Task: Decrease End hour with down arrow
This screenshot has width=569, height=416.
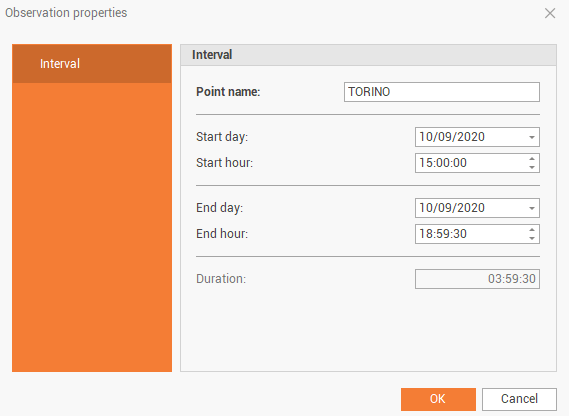Action: (x=532, y=238)
